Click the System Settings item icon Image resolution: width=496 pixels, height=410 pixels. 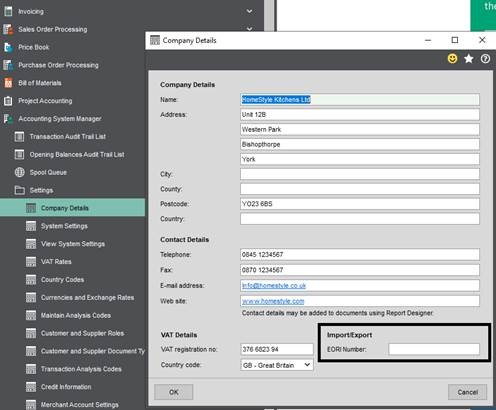tap(31, 226)
